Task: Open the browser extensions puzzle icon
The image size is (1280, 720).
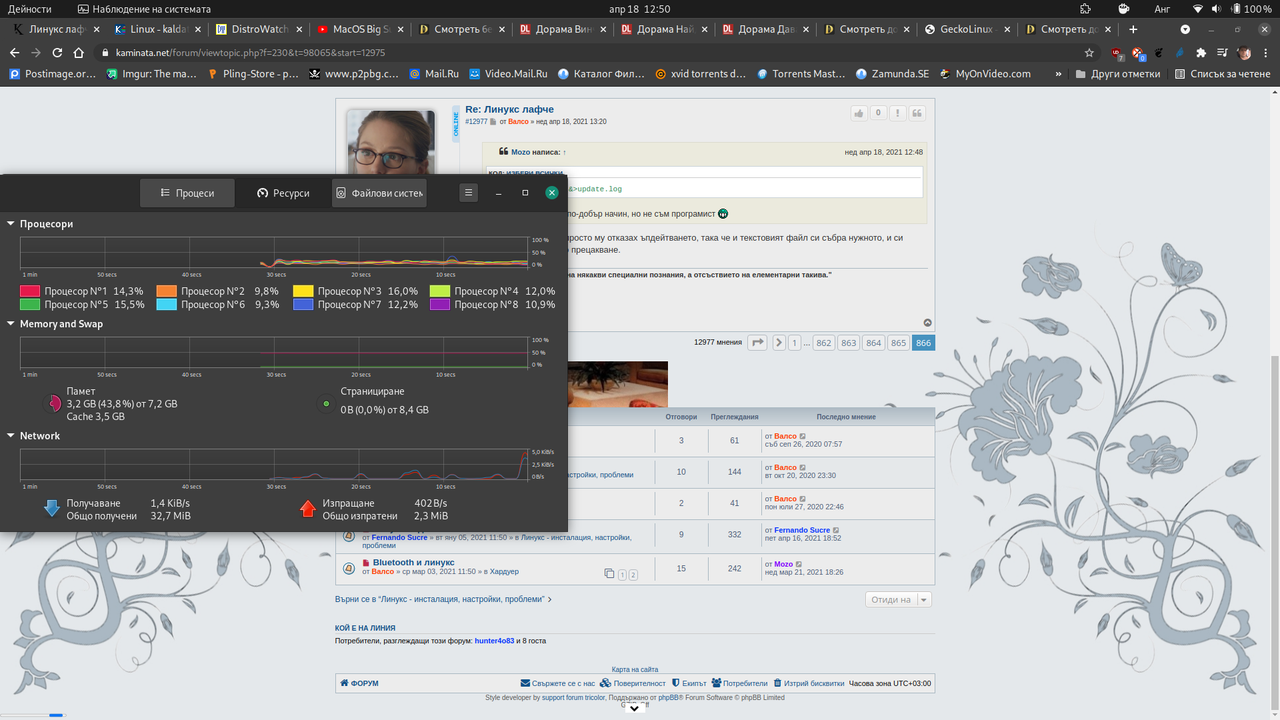Action: pyautogui.click(x=1201, y=52)
